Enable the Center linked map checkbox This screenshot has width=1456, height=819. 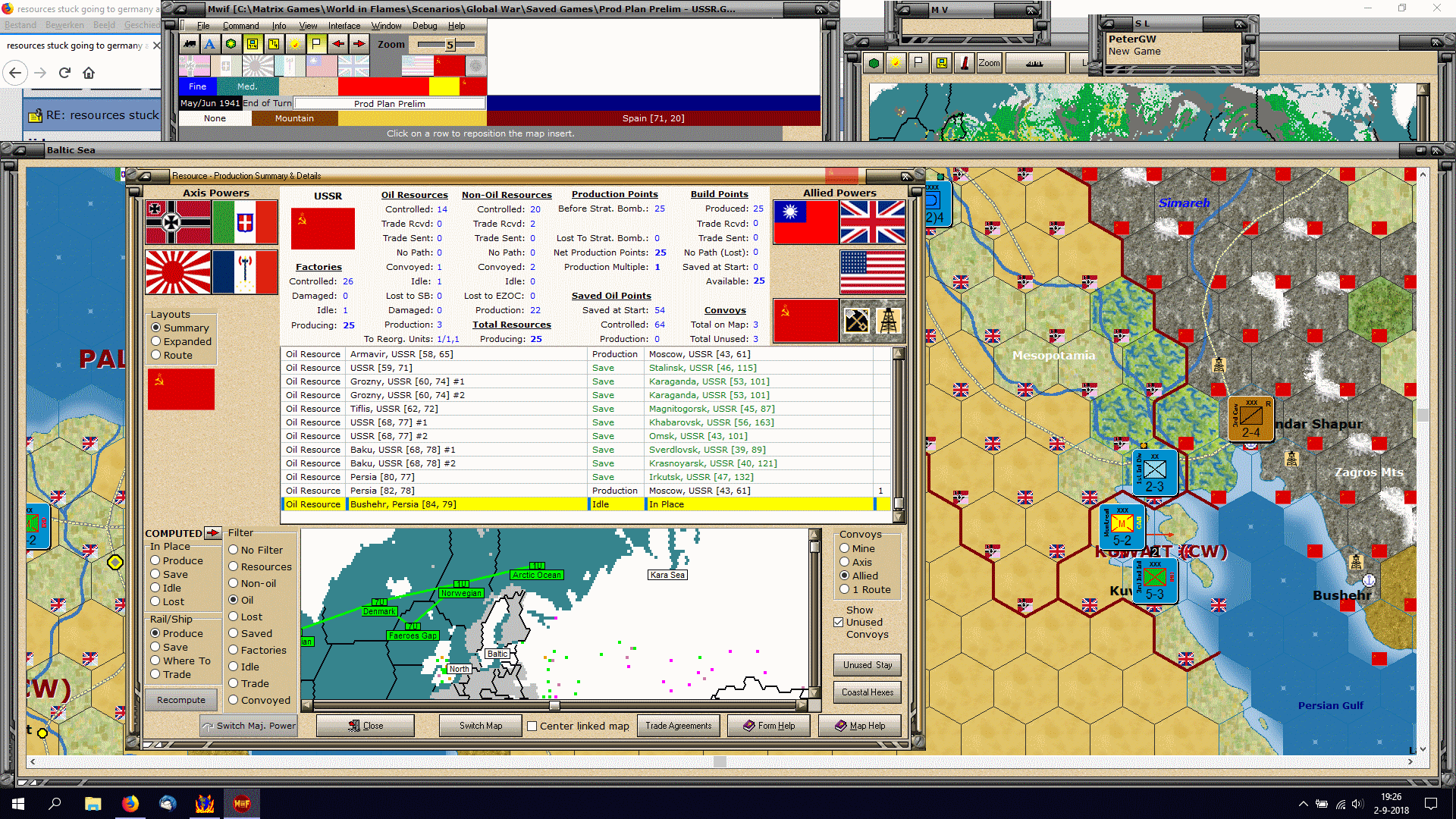(532, 726)
